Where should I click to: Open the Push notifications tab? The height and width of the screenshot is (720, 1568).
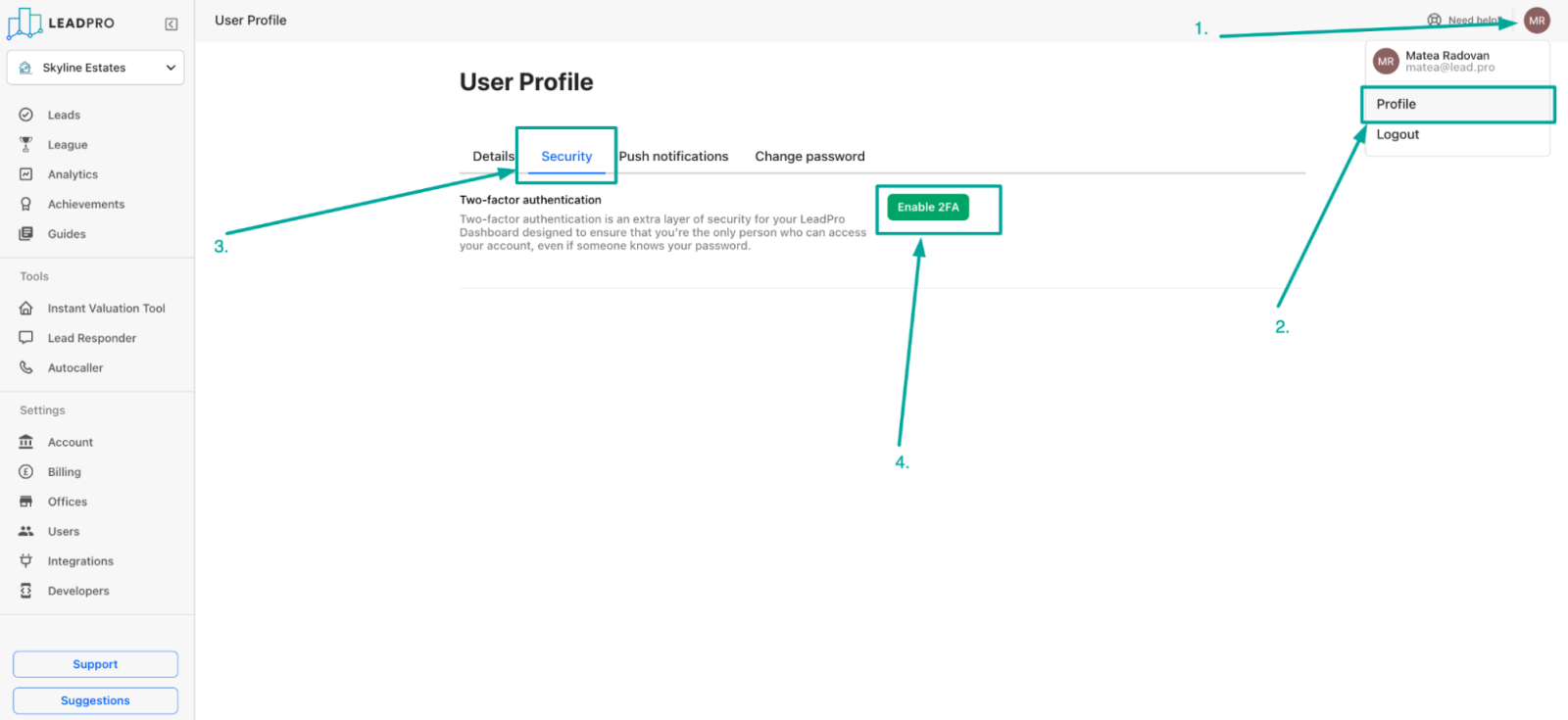coord(673,157)
